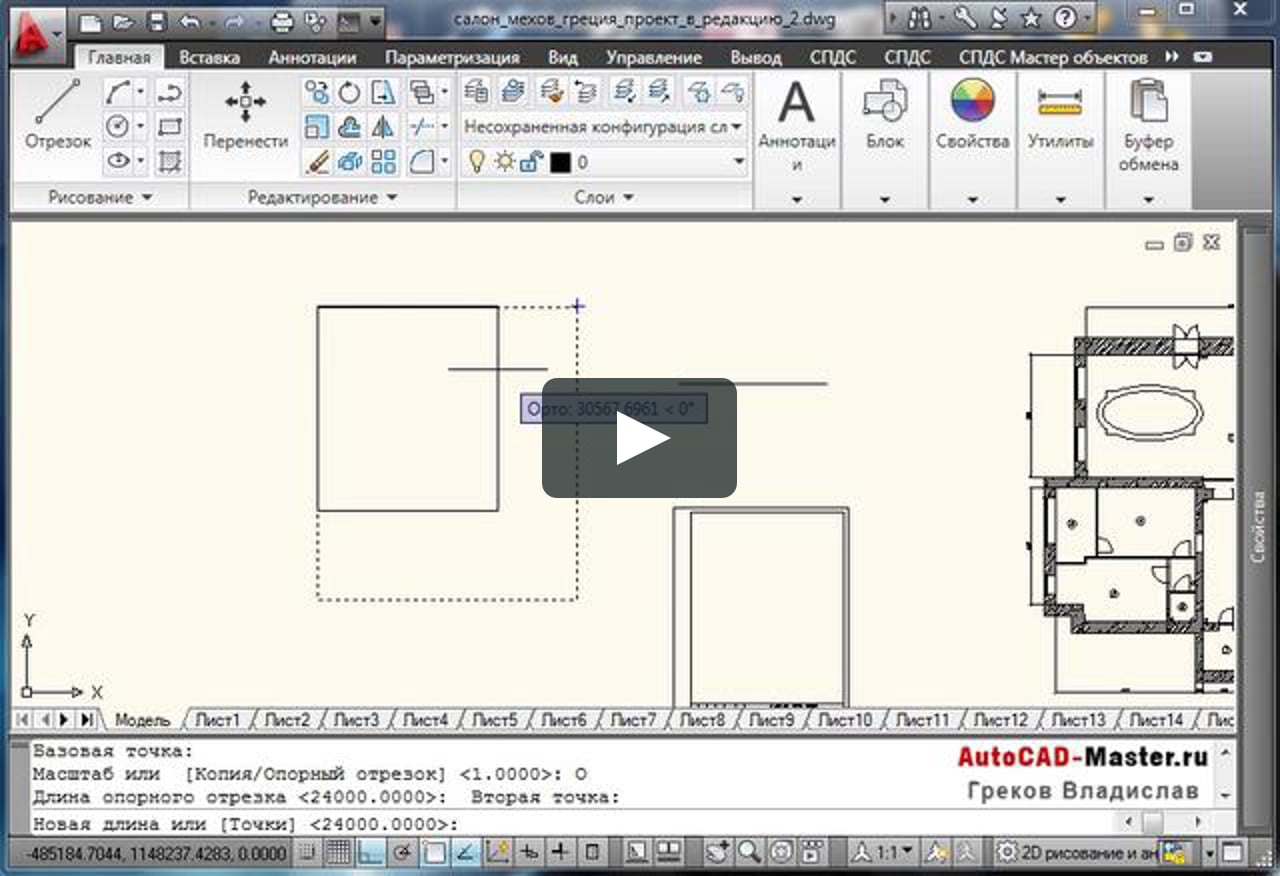Switch to the Вставка ribbon tab

[210, 57]
